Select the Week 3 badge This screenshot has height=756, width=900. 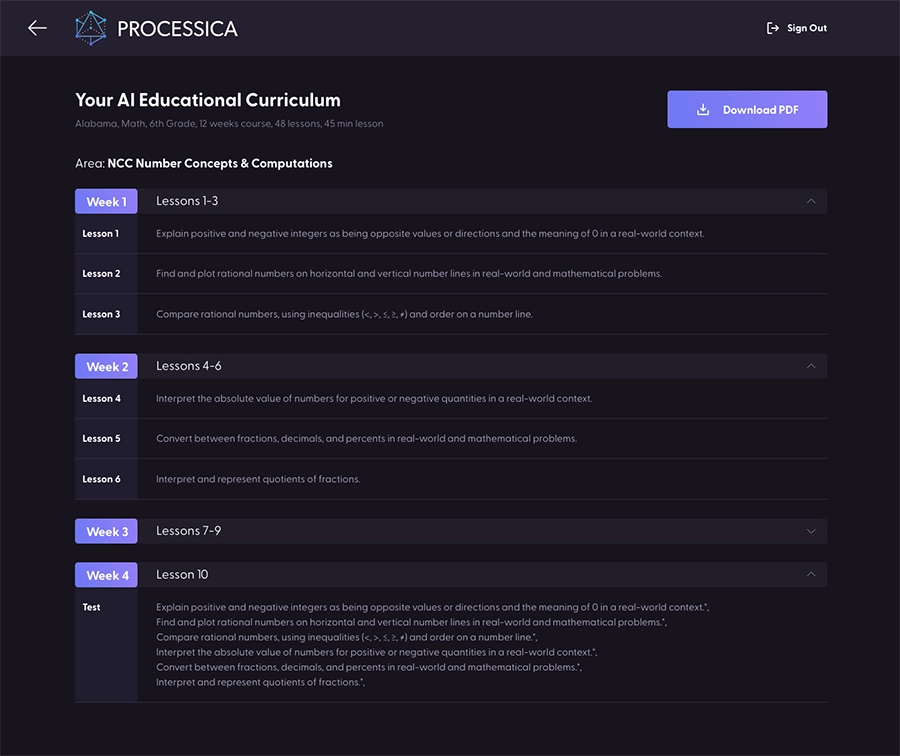(x=106, y=531)
